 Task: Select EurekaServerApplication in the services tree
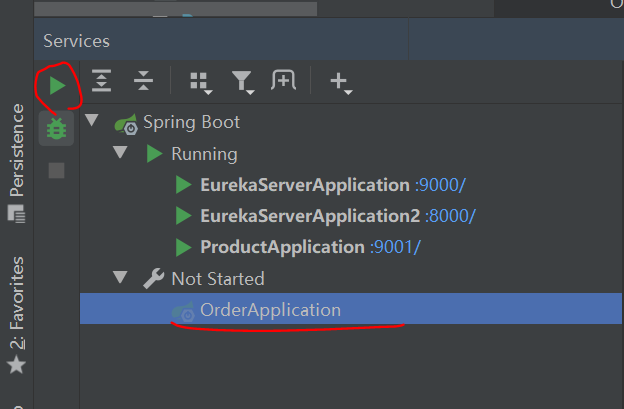[x=305, y=185]
